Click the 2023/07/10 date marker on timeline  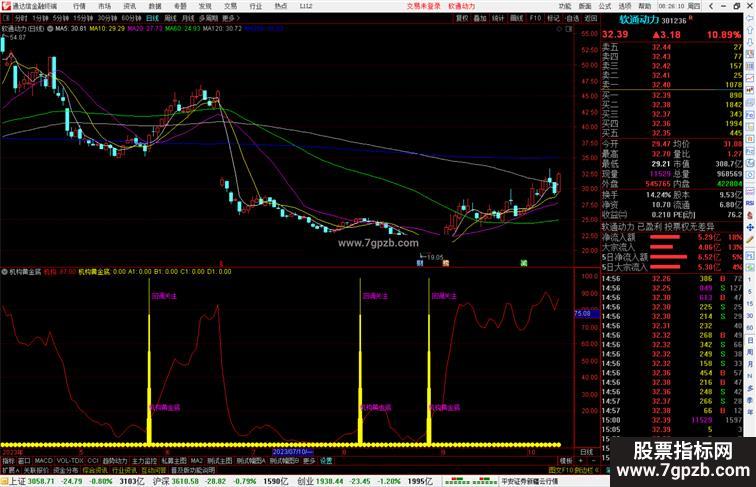pos(293,452)
